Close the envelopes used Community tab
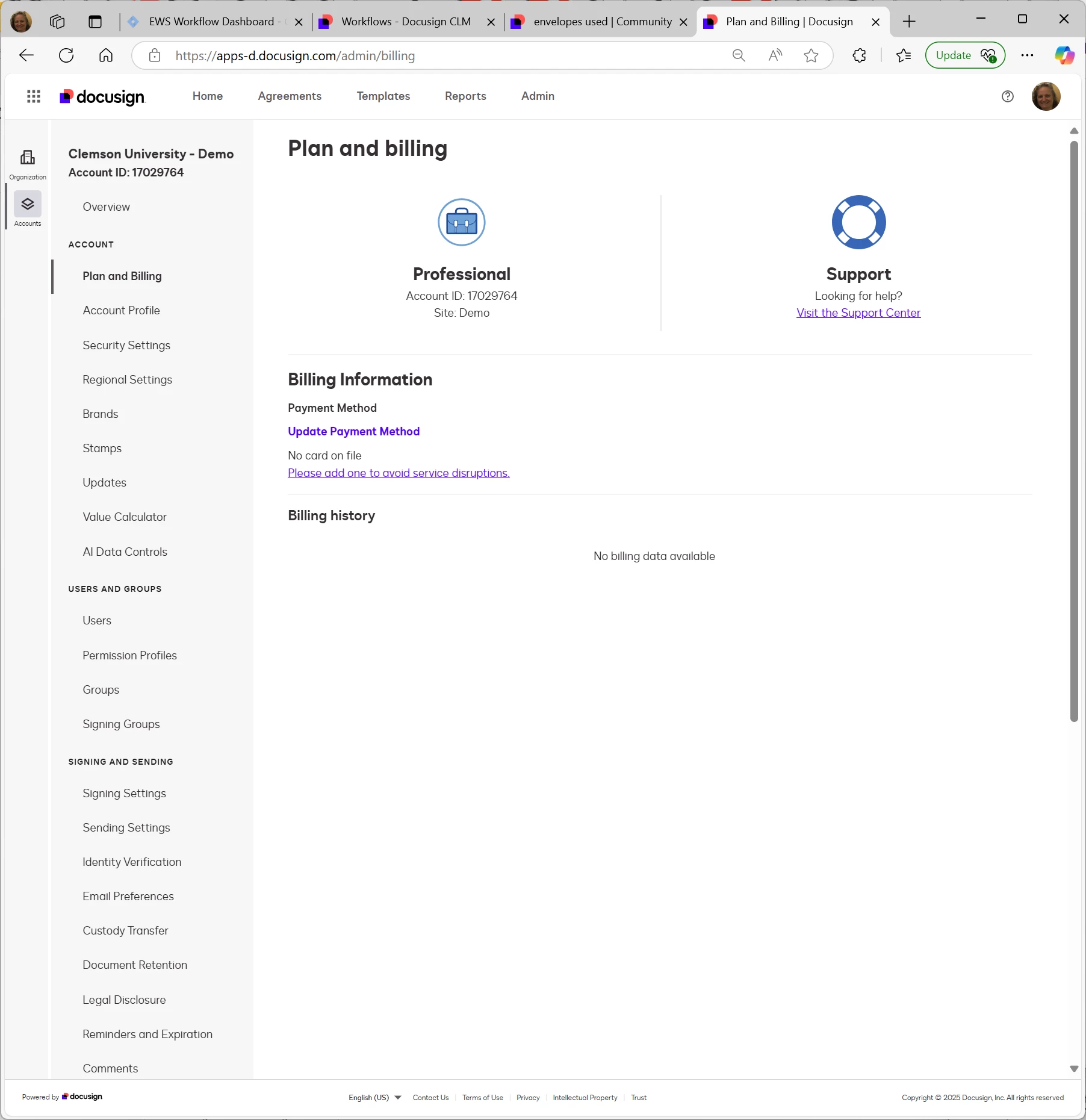 tap(684, 22)
